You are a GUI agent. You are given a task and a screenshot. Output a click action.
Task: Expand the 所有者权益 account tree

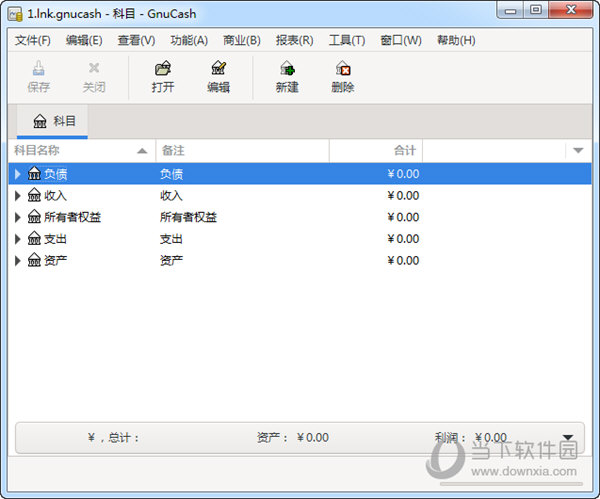pyautogui.click(x=18, y=217)
